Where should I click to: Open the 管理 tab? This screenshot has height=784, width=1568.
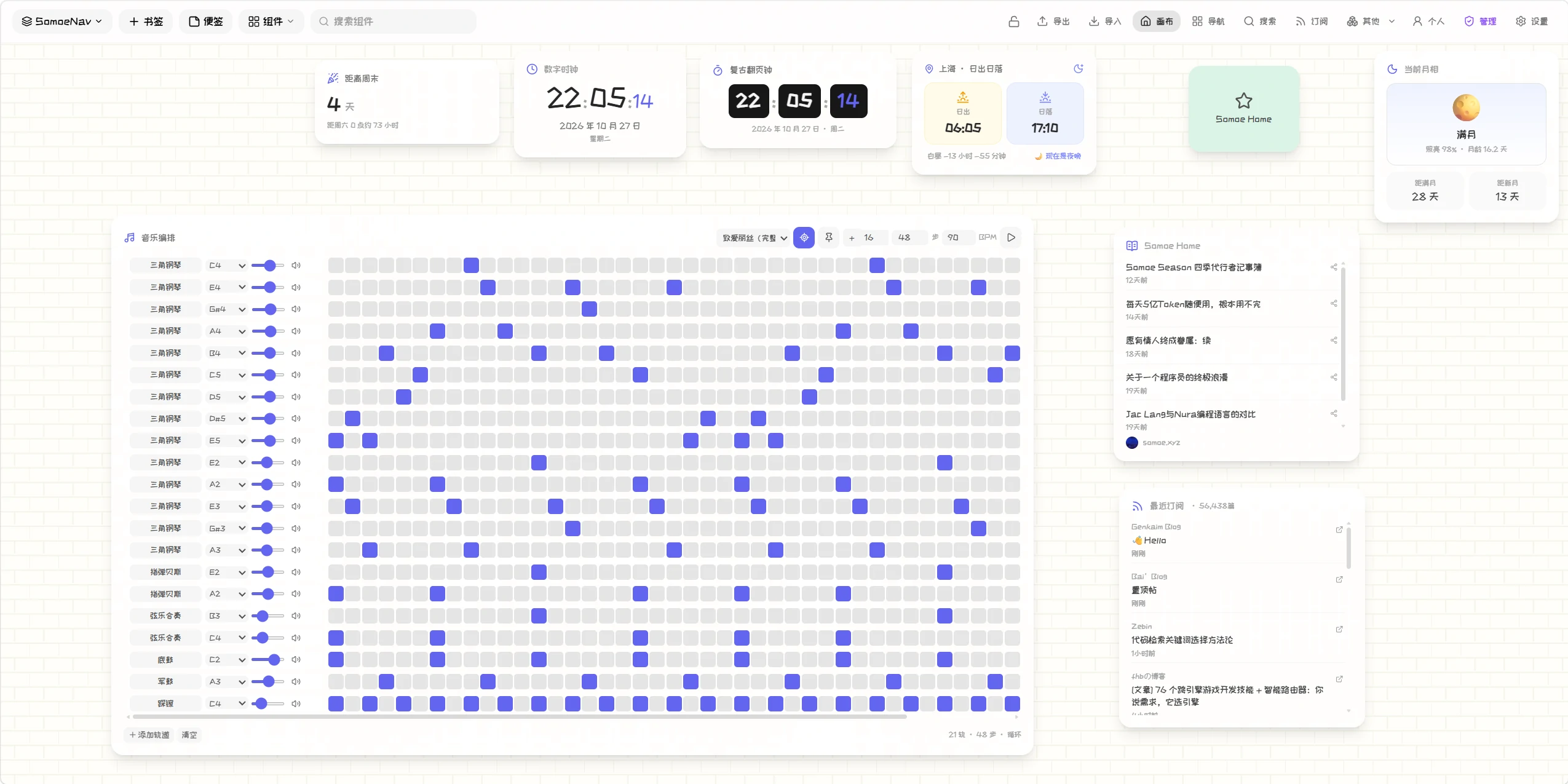tap(1479, 22)
